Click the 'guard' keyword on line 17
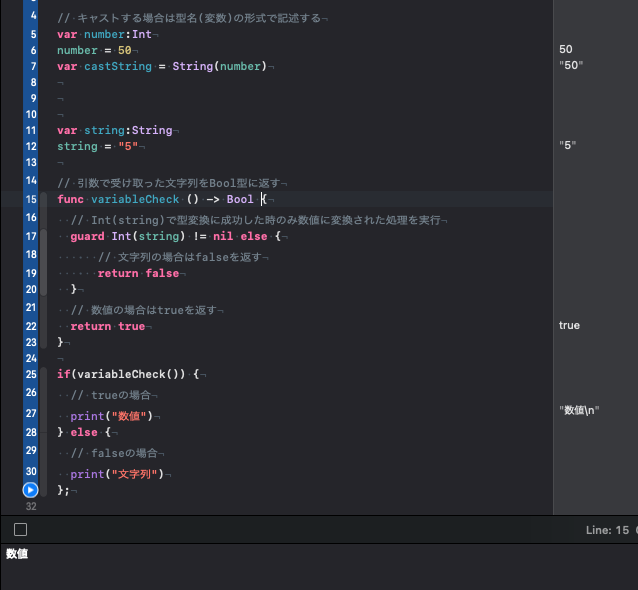The image size is (638, 590). [87, 236]
